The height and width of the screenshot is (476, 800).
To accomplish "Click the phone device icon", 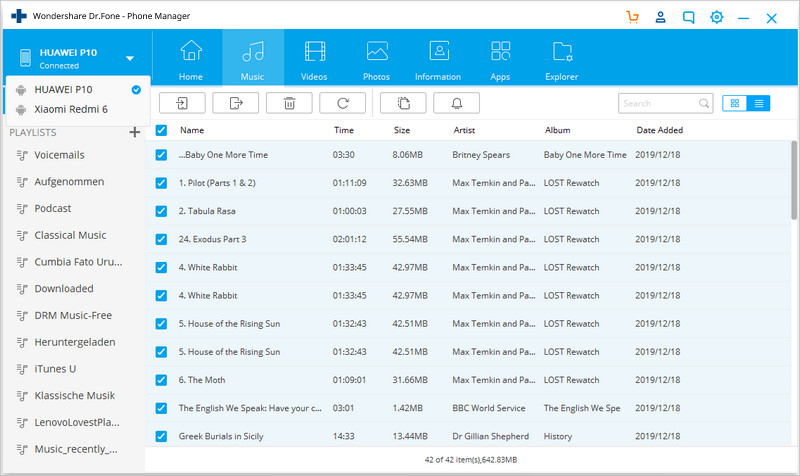I will (x=26, y=58).
